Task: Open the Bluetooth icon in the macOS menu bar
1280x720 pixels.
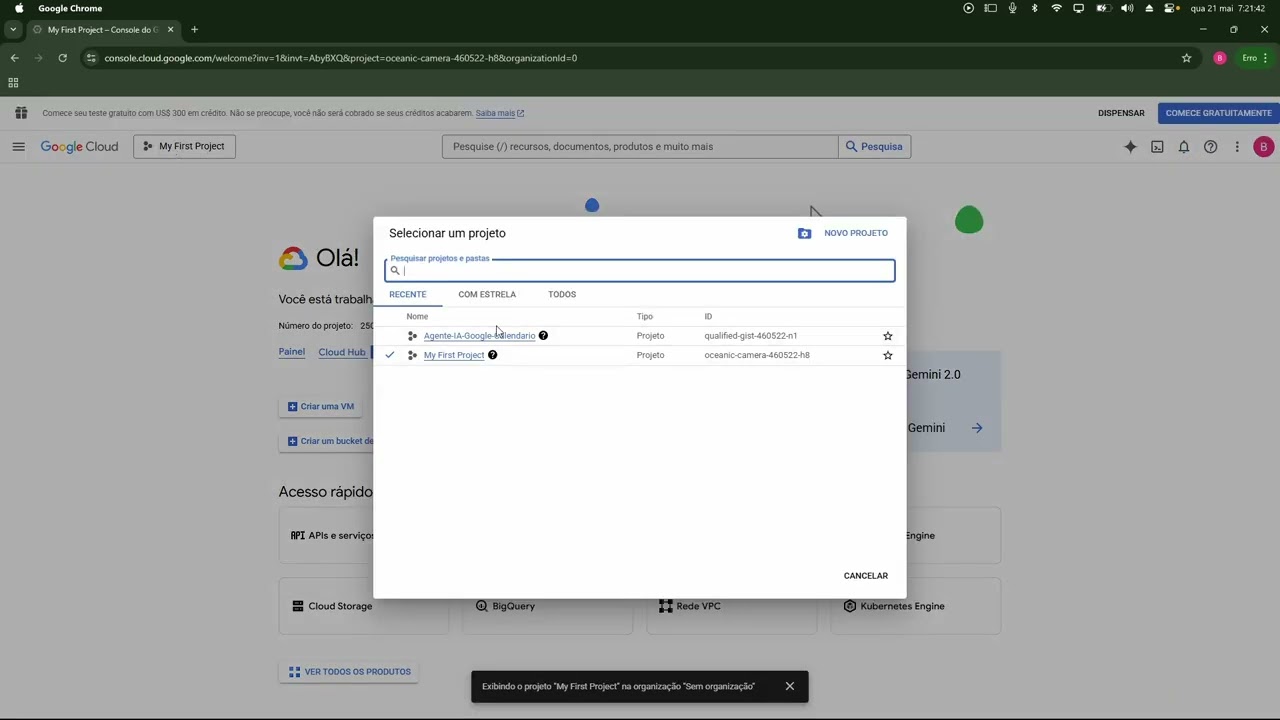Action: (x=1034, y=8)
